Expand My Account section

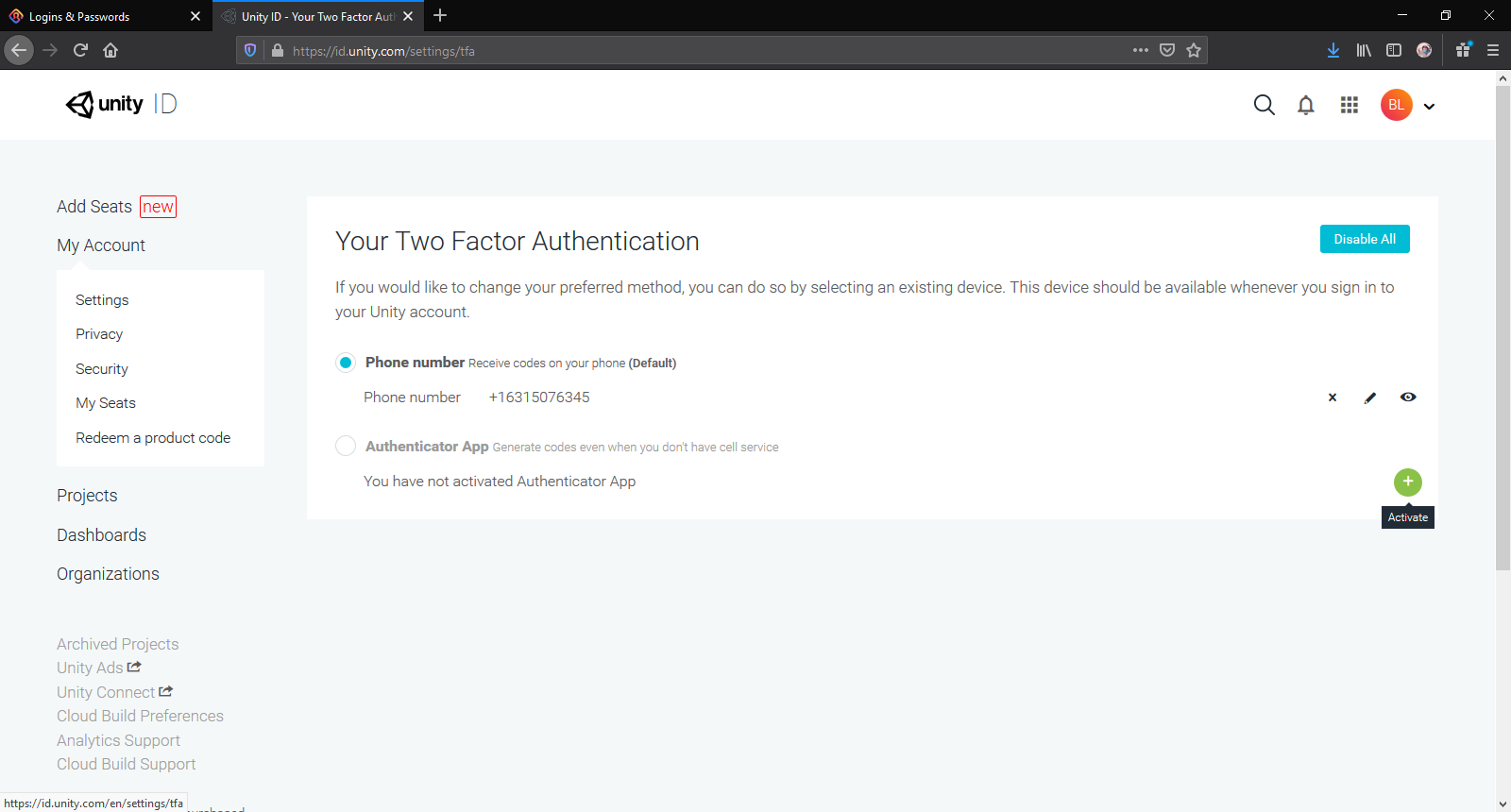coord(101,245)
